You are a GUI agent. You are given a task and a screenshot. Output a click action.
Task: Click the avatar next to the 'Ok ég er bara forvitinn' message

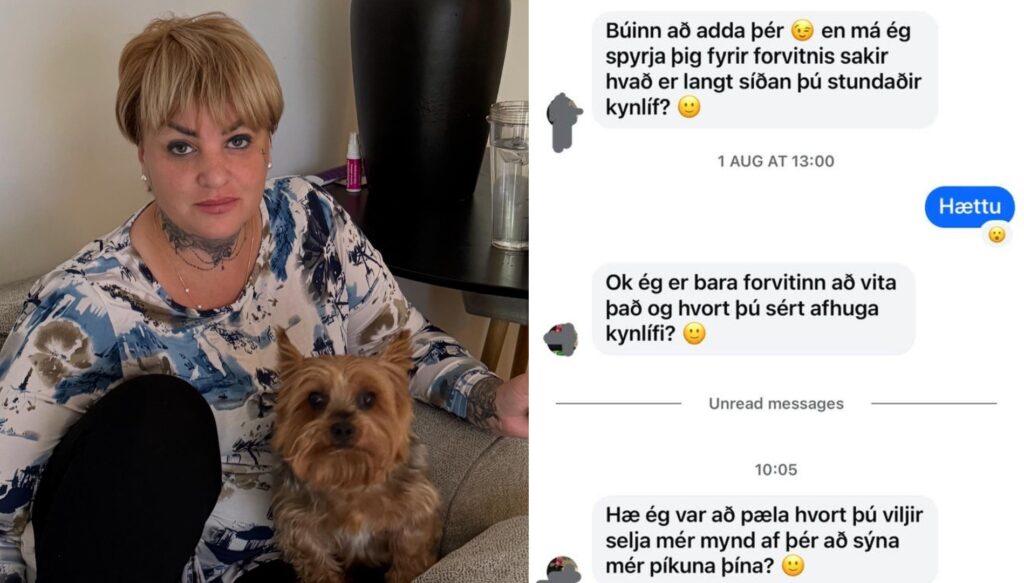point(561,339)
